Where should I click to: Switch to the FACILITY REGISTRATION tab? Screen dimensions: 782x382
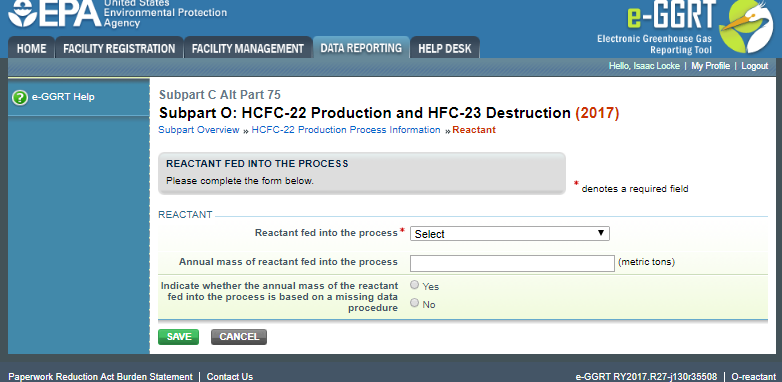119,48
